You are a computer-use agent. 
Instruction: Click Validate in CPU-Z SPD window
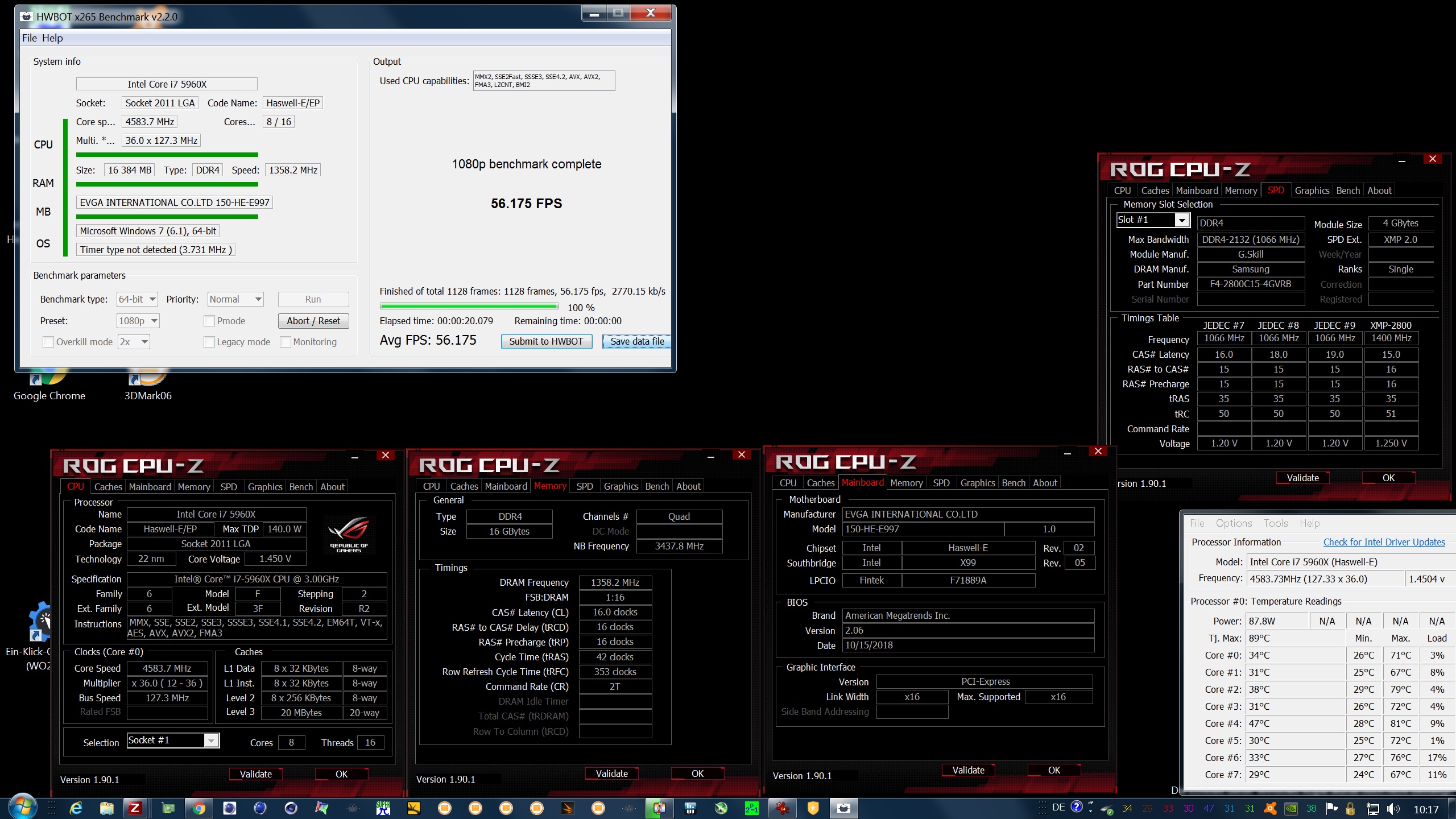coord(1302,478)
